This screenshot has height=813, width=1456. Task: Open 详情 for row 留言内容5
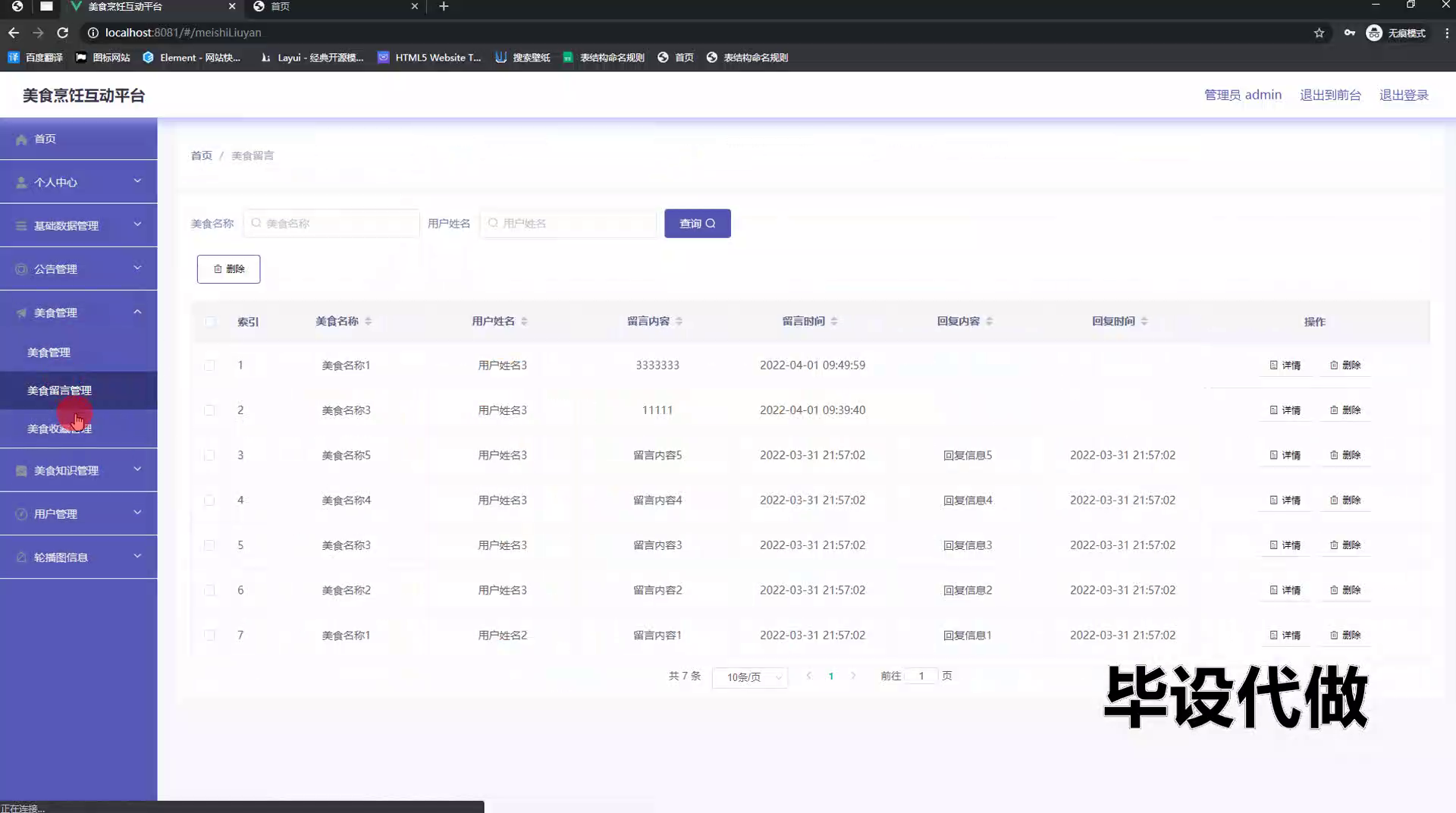pyautogui.click(x=1285, y=455)
